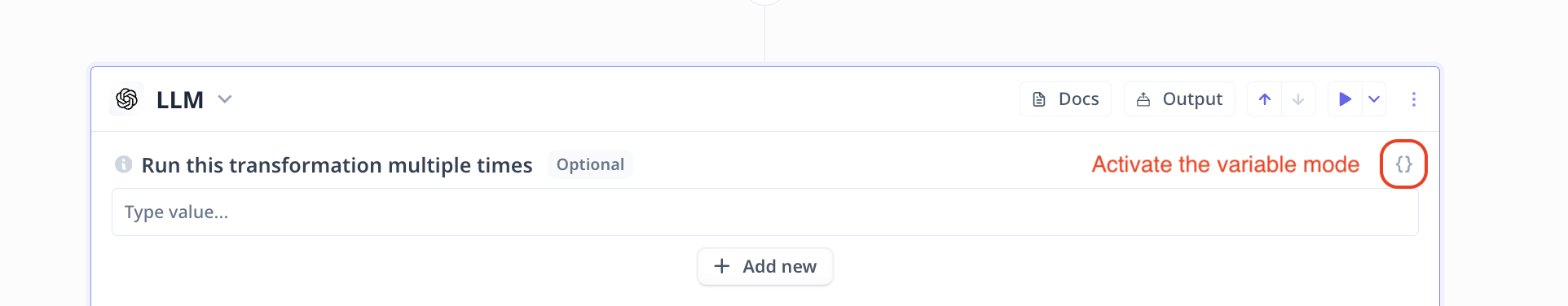Open the Docs button
1568x306 pixels.
click(1065, 99)
